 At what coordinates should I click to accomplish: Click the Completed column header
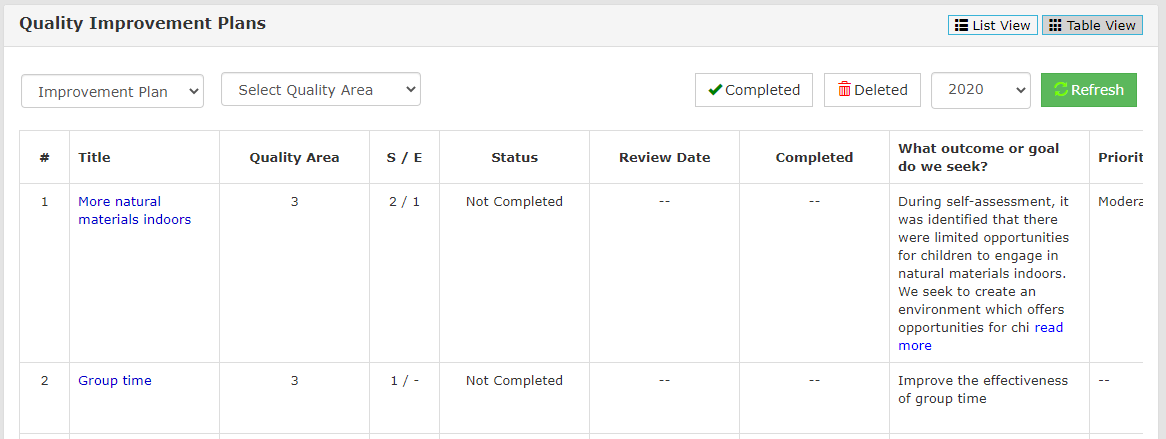(814, 157)
